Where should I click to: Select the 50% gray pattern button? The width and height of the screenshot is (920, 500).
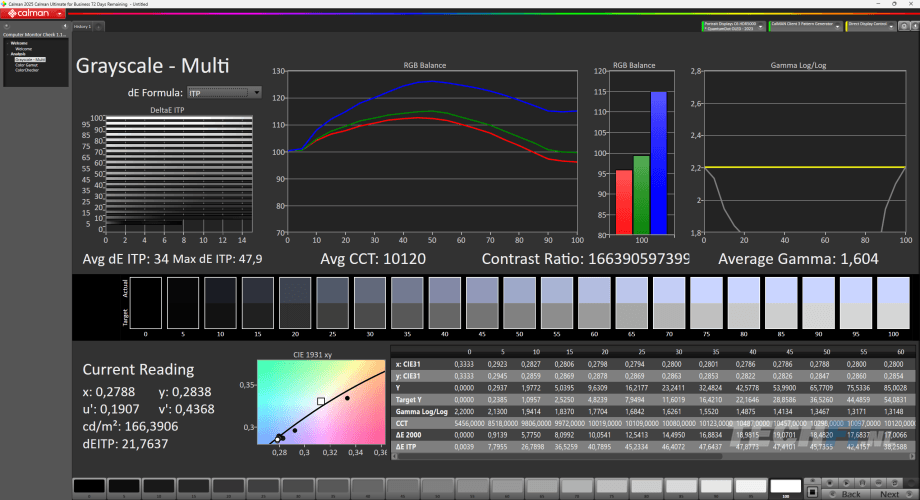(x=437, y=487)
